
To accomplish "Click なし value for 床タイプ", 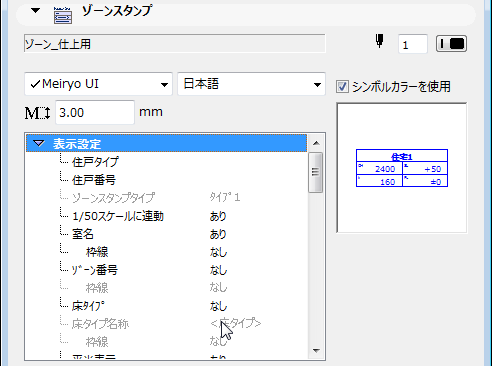I will pos(218,306).
